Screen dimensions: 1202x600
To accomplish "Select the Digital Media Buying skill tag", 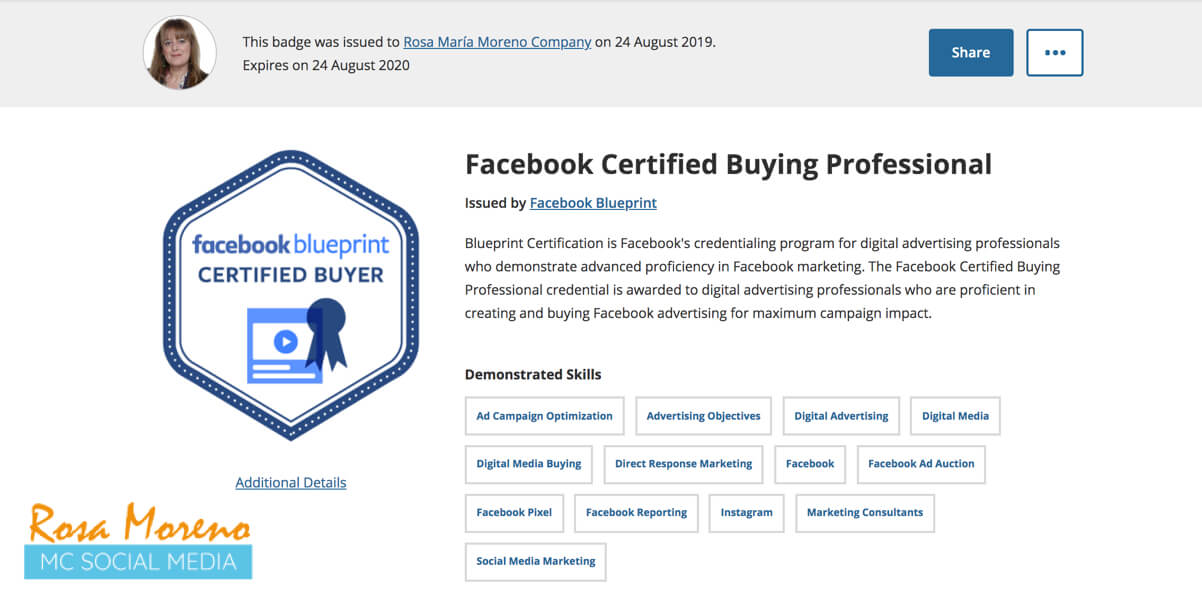I will 528,464.
